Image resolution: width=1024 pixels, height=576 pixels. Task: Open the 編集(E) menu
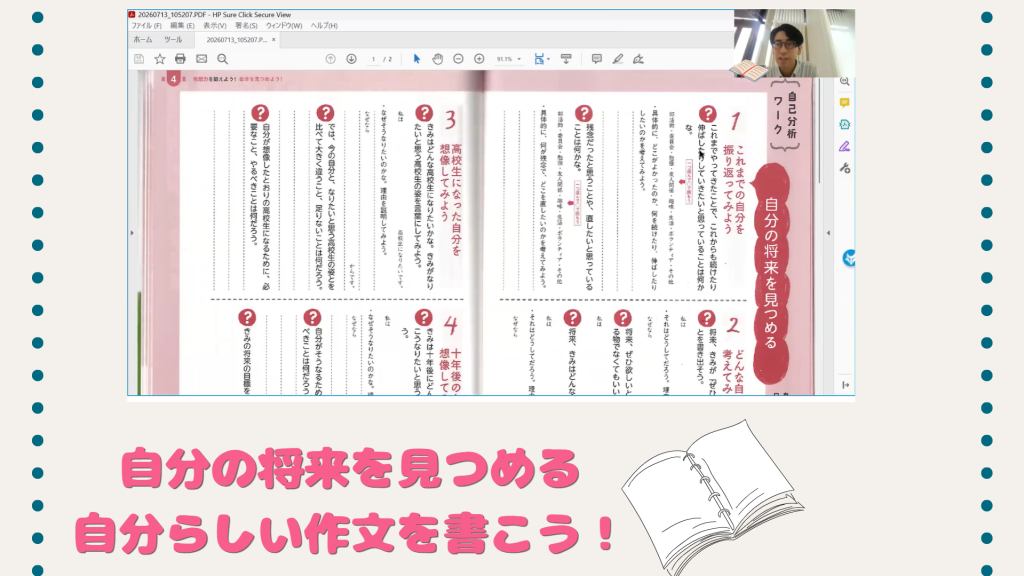click(x=182, y=25)
